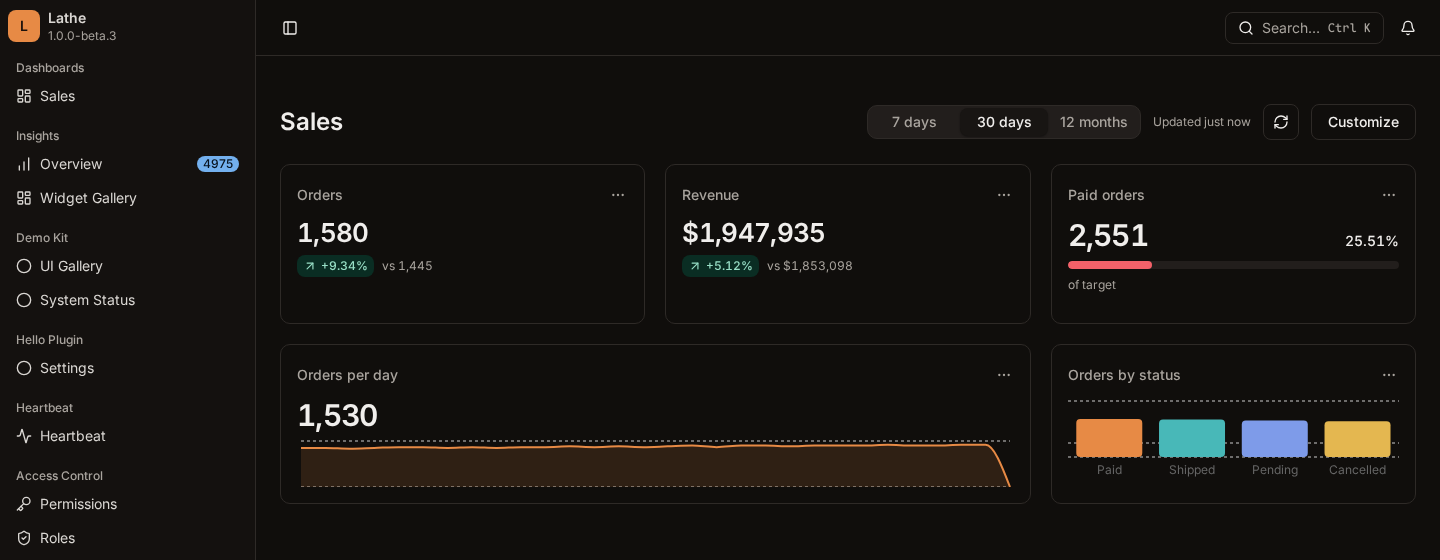The width and height of the screenshot is (1440, 560).
Task: Click the Widget Gallery icon
Action: (x=24, y=198)
